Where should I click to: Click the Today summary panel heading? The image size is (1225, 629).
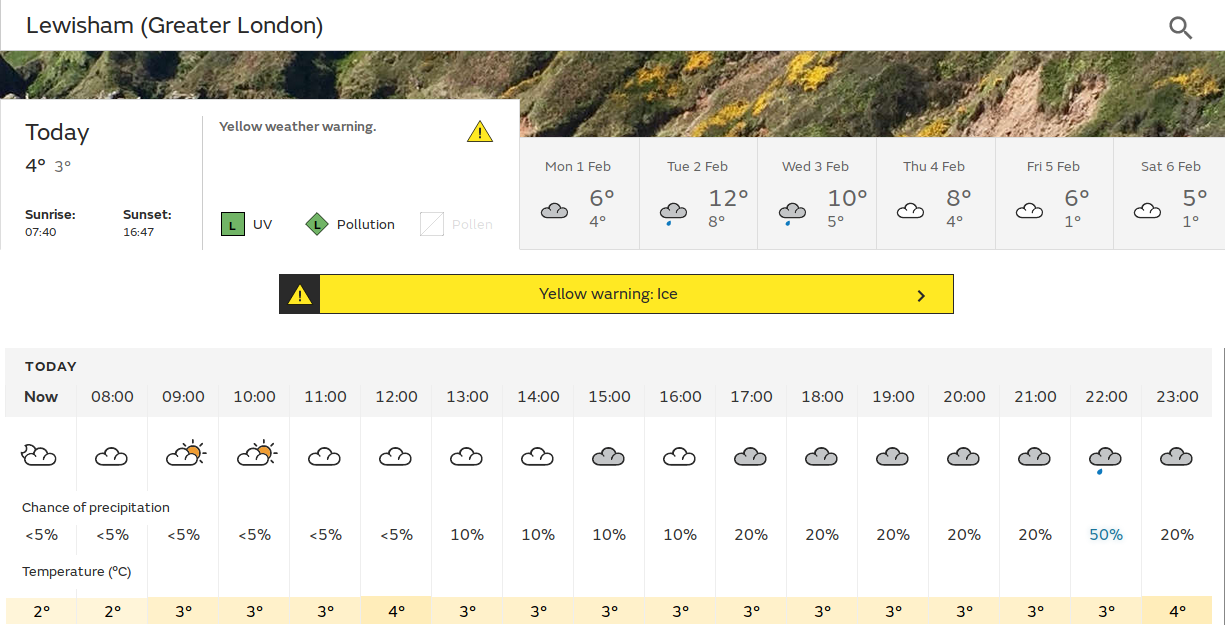coord(57,133)
